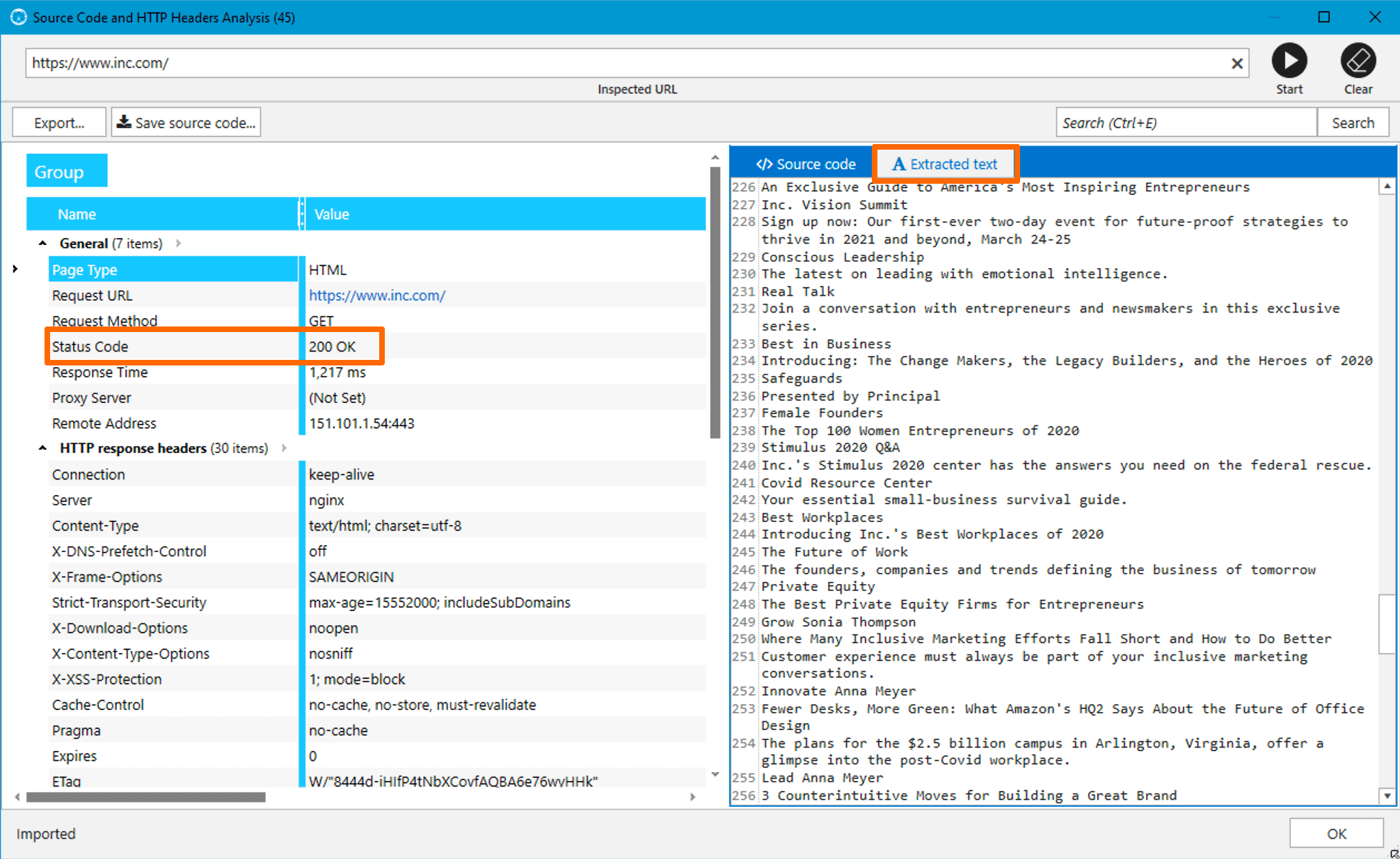
Task: Select the Status Code row
Action: [377, 346]
